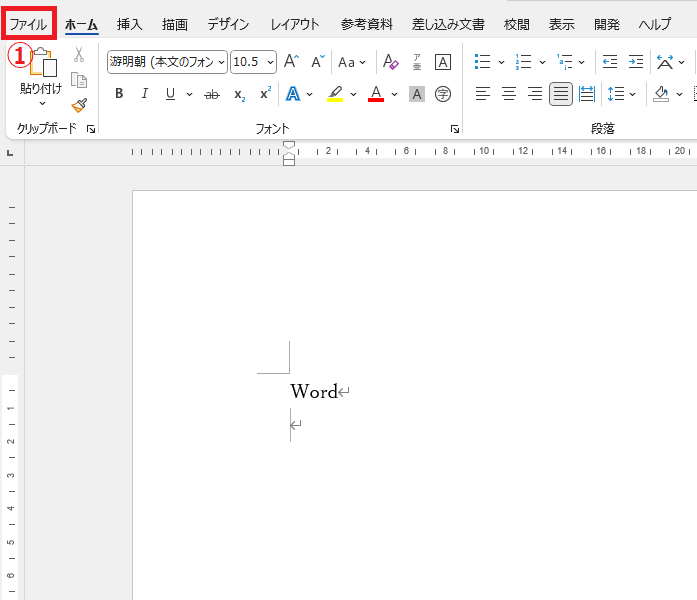697x600 pixels.
Task: Center align the text
Action: click(509, 94)
